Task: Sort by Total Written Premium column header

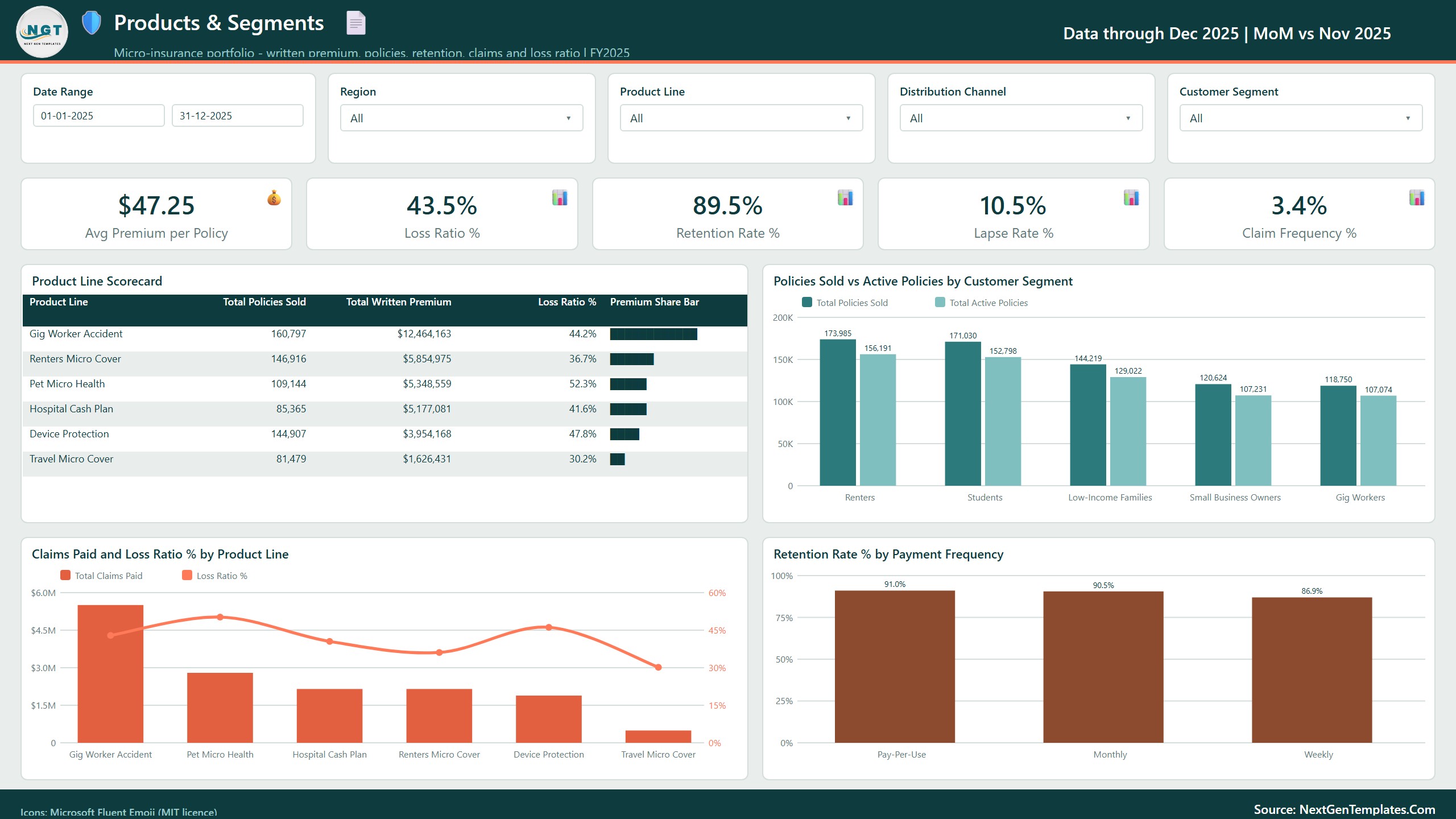Action: 399,302
